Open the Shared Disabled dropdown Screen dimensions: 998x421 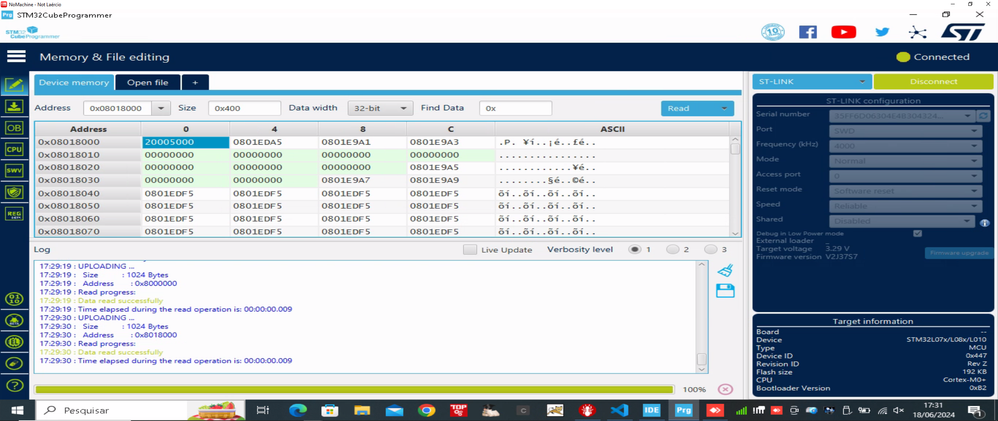click(902, 220)
